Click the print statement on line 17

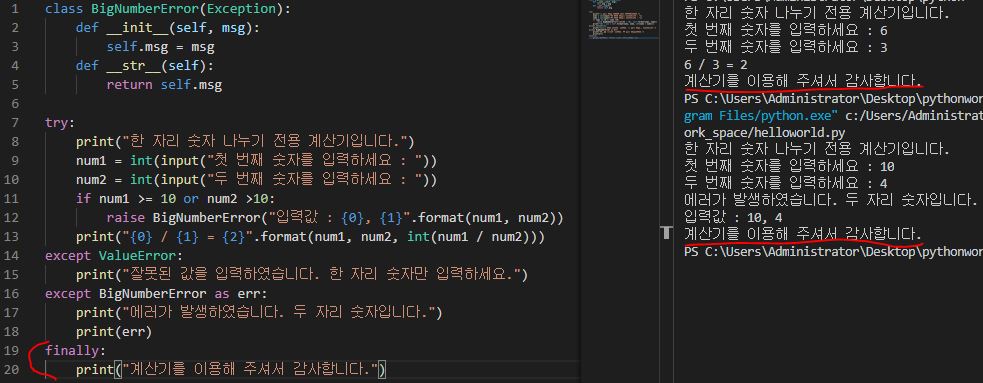260,312
